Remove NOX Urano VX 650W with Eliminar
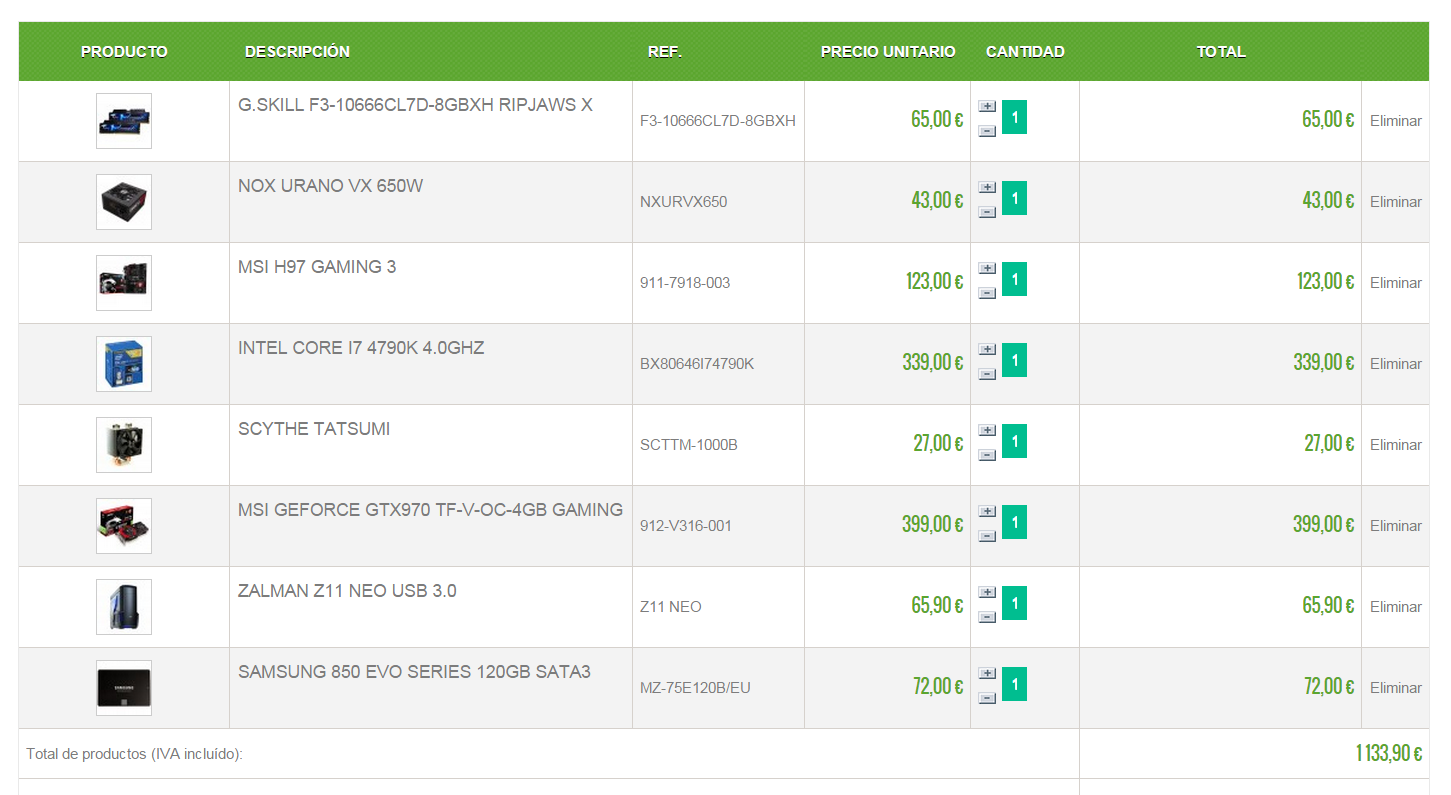 [1396, 202]
